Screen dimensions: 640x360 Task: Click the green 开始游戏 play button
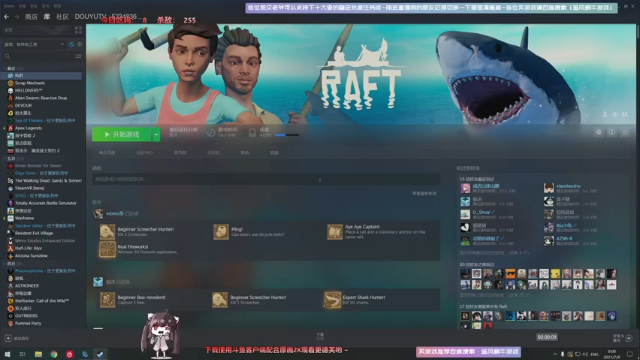[122, 134]
